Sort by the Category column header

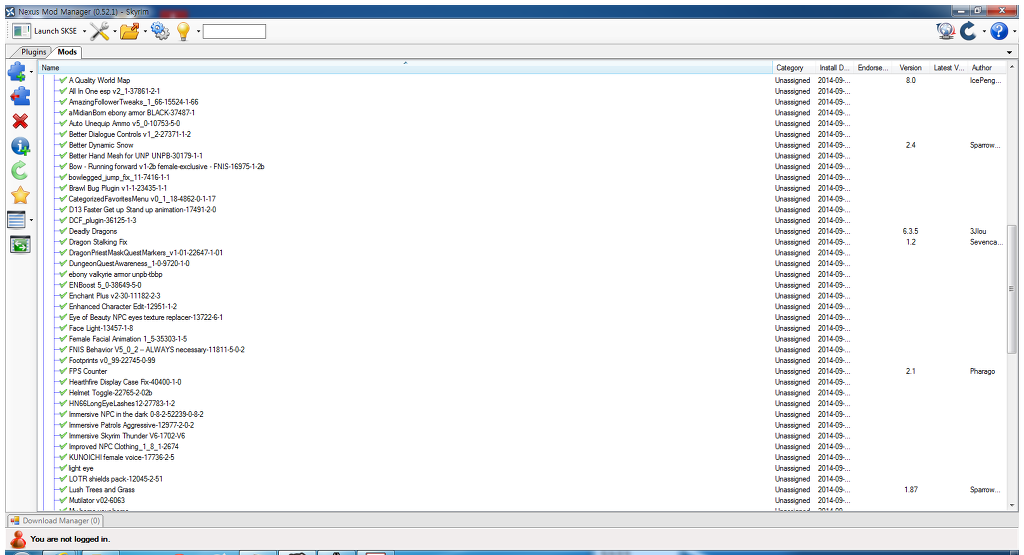[793, 67]
